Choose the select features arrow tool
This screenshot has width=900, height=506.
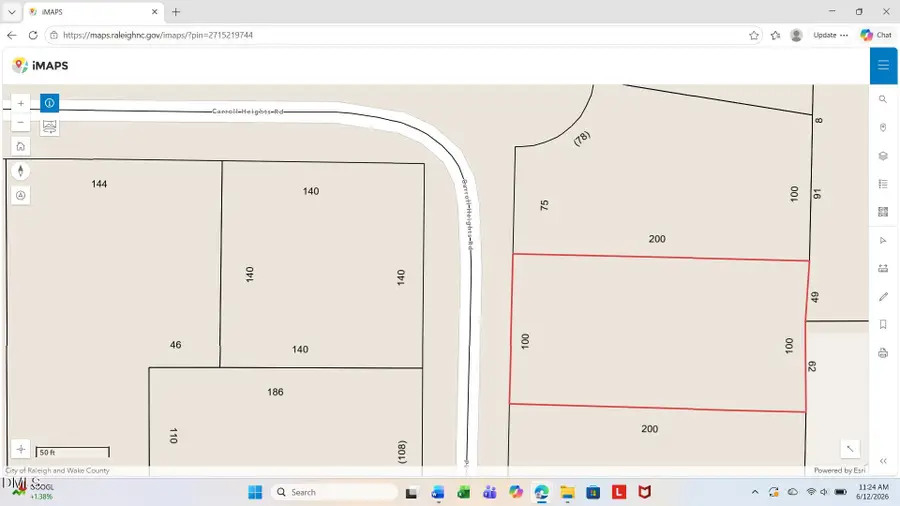(x=883, y=240)
